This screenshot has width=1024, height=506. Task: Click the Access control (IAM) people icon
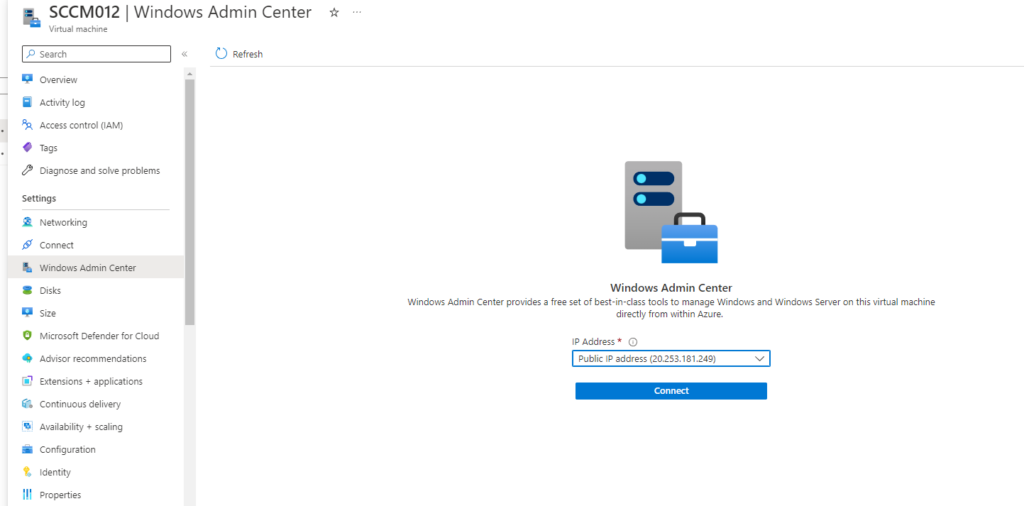[x=27, y=125]
